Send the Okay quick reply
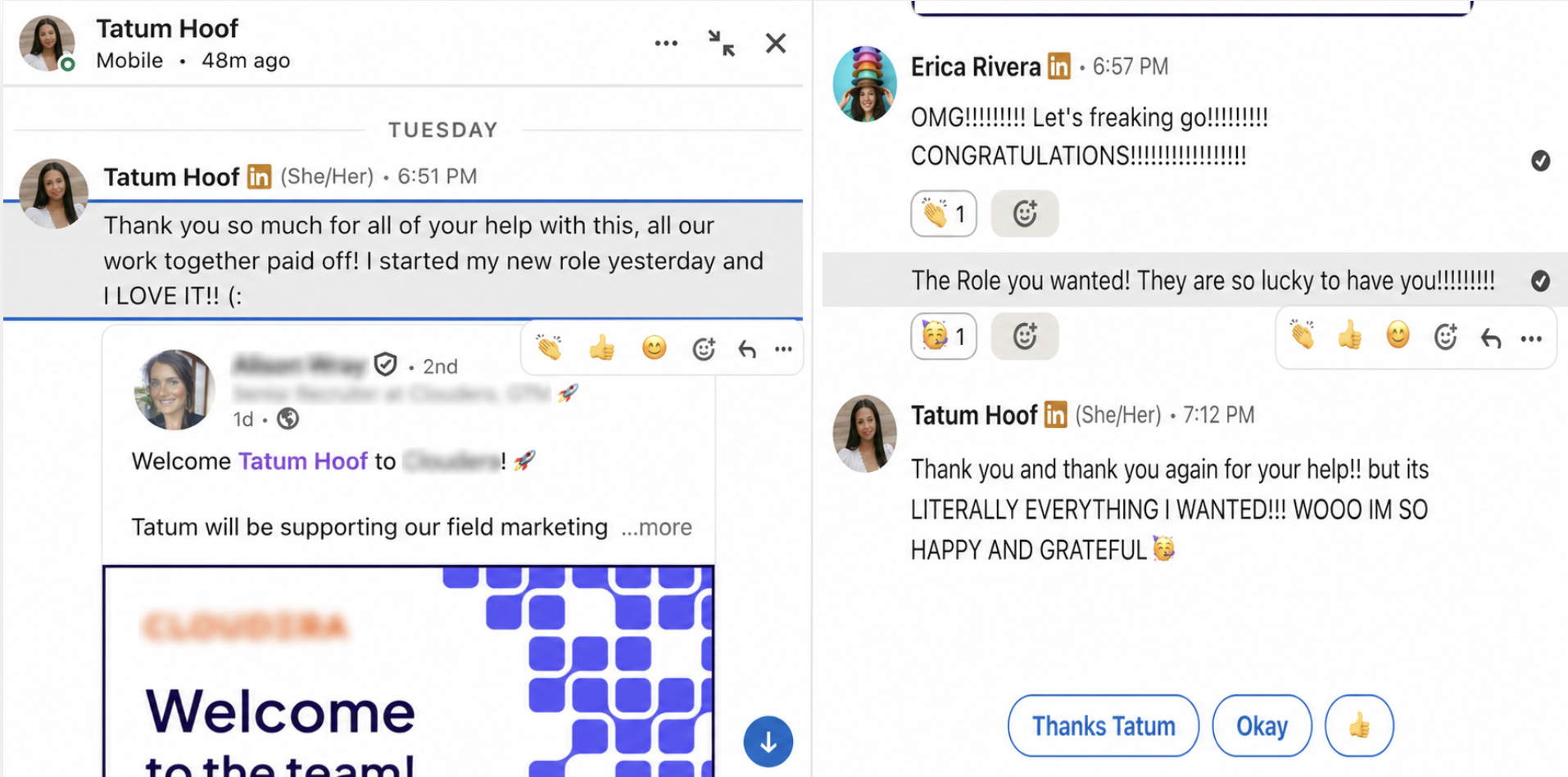1568x777 pixels. tap(1262, 726)
